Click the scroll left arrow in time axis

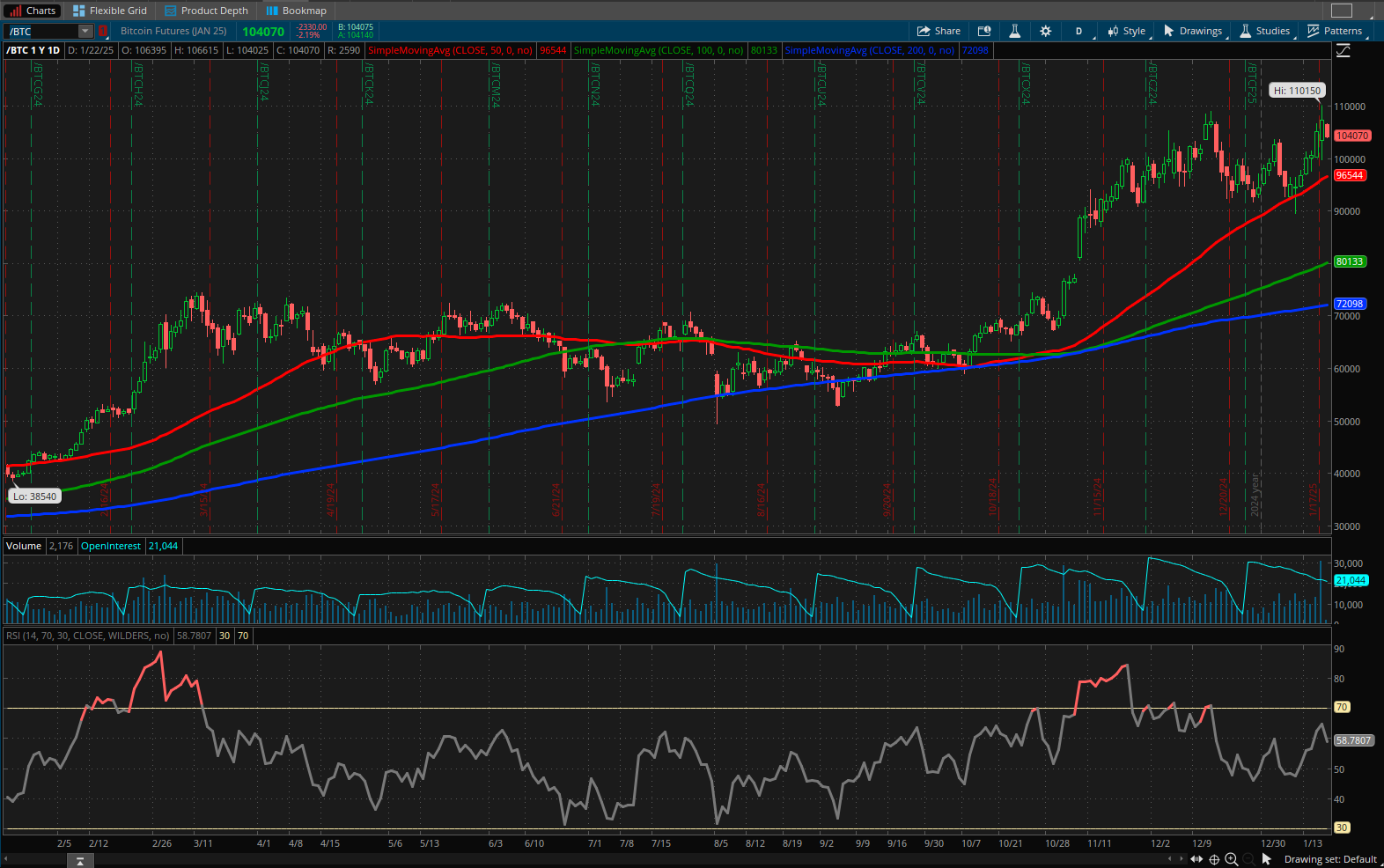1169,858
